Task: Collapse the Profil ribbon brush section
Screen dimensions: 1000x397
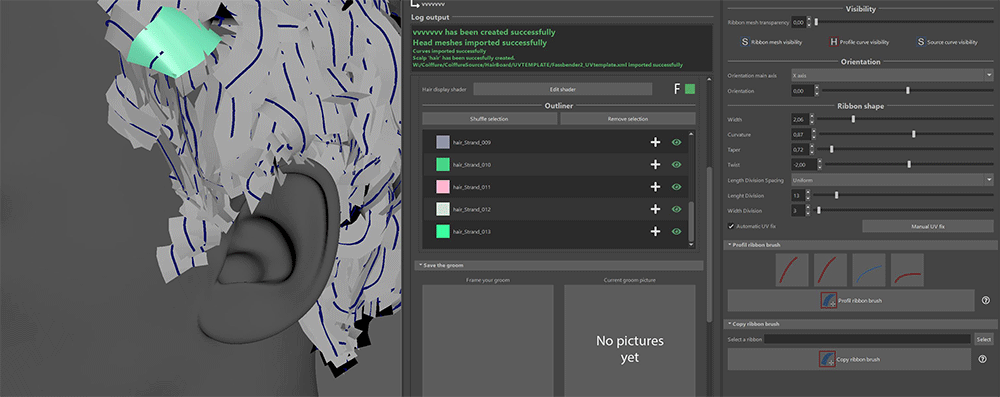Action: pos(861,245)
